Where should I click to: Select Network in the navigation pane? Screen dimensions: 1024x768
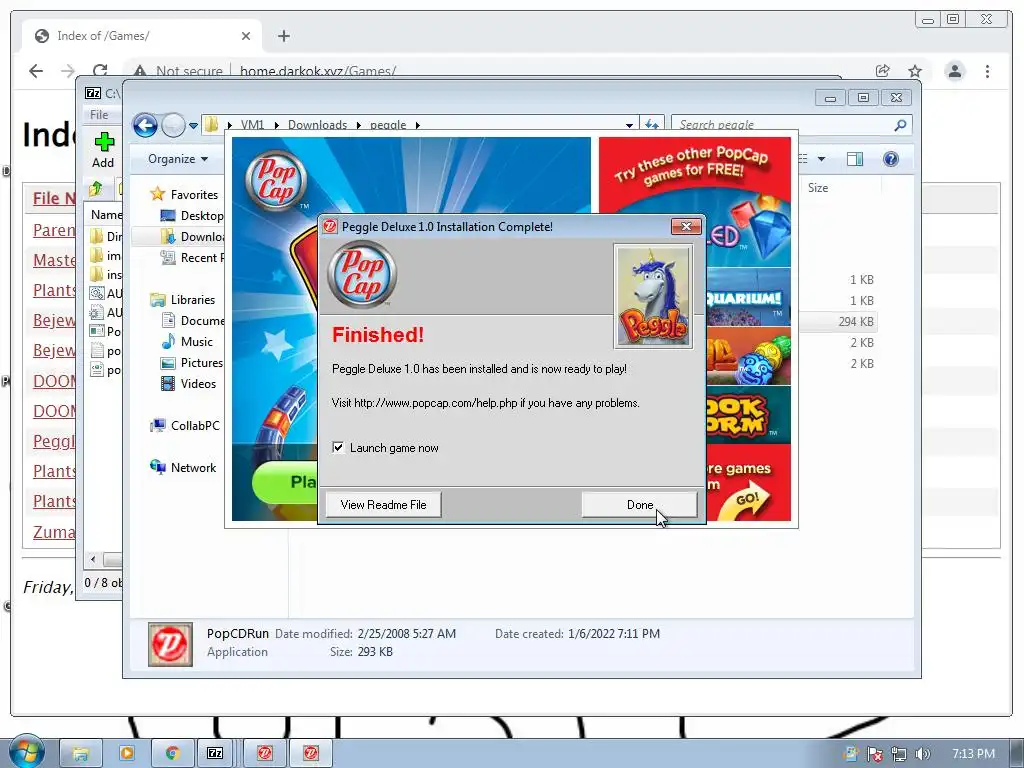[193, 468]
